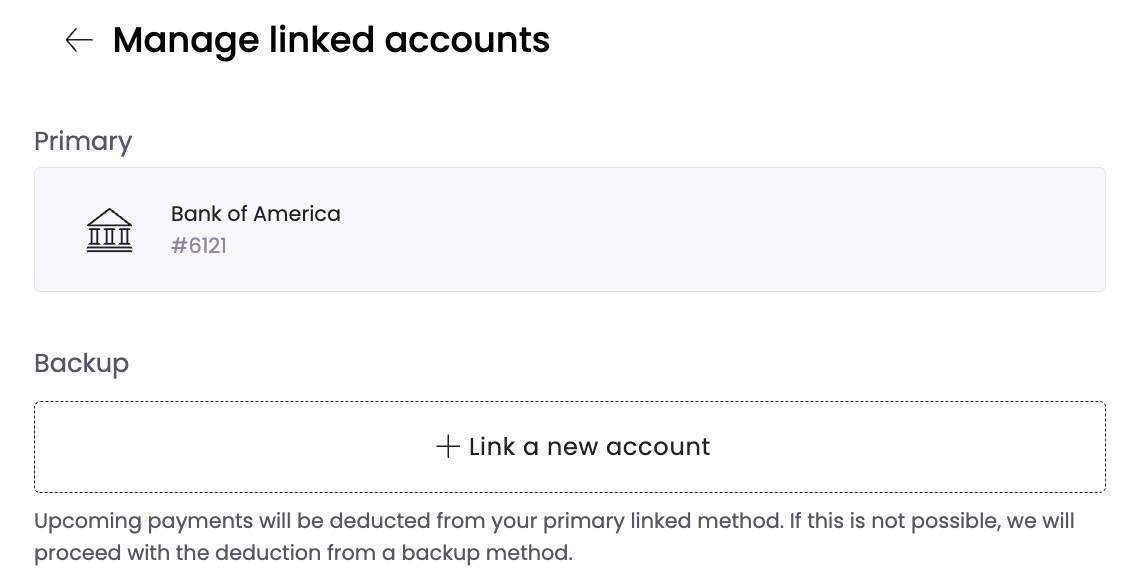Click the plus icon for linking
The image size is (1144, 588).
point(447,446)
